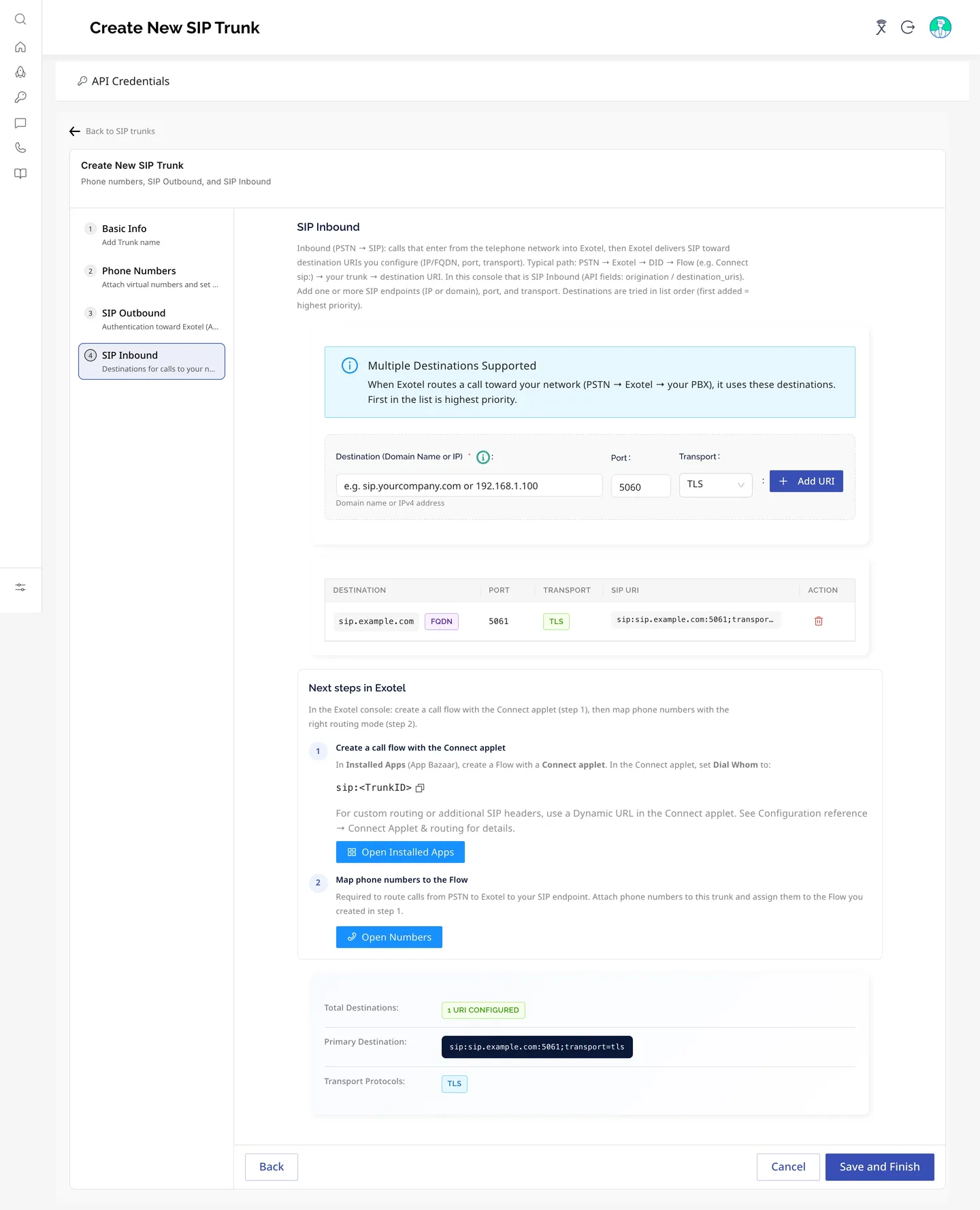This screenshot has height=1210, width=980.
Task: Open the key icon in the sidebar
Action: click(20, 97)
